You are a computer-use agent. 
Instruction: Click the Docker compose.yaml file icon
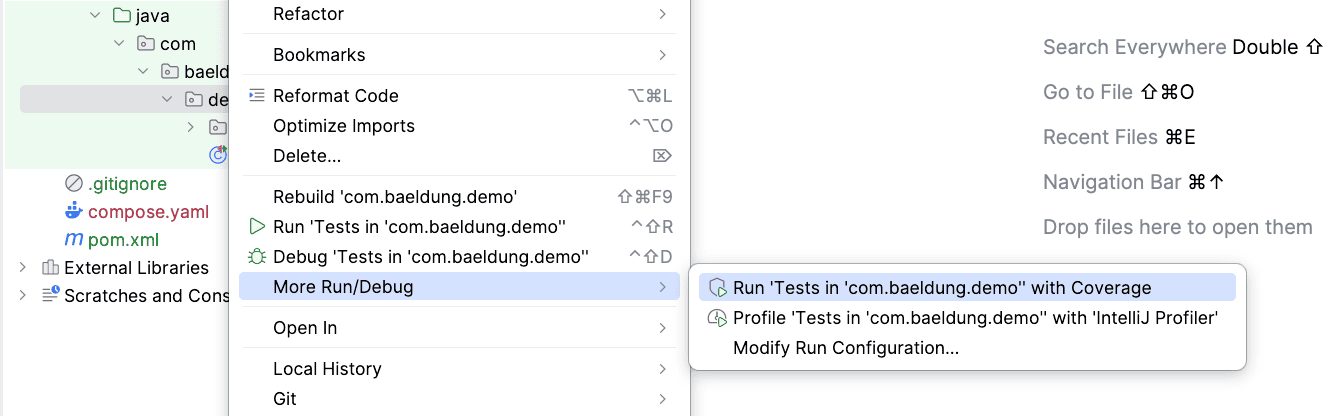73,212
